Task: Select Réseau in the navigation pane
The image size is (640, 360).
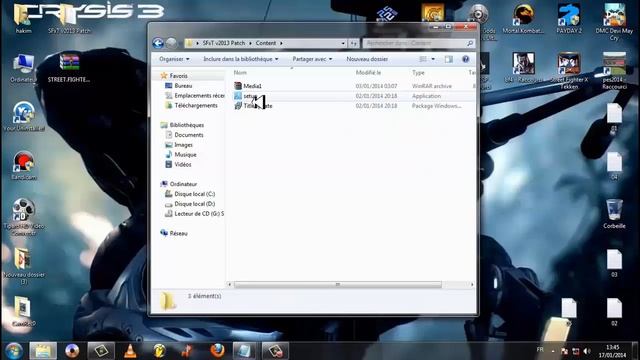Action: point(178,233)
